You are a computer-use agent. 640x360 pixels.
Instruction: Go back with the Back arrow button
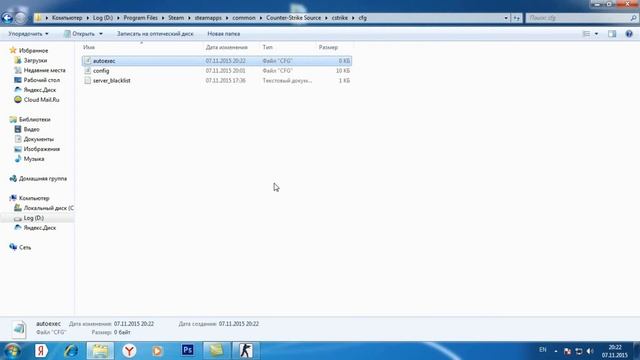[7, 18]
